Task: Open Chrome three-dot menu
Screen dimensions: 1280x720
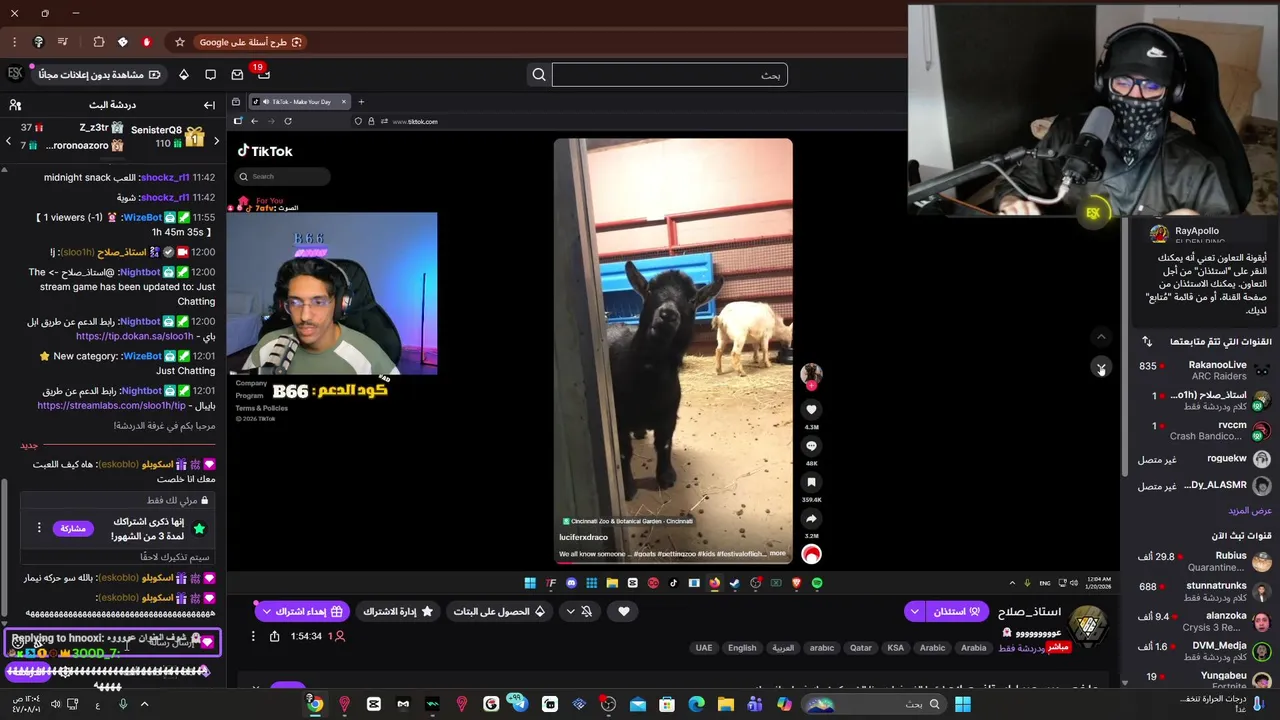Action: click(x=14, y=42)
